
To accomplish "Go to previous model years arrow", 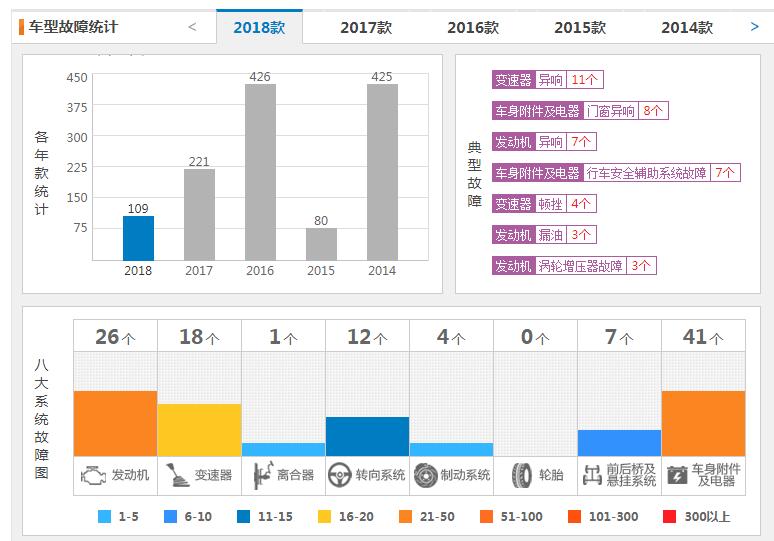I will click(x=193, y=27).
